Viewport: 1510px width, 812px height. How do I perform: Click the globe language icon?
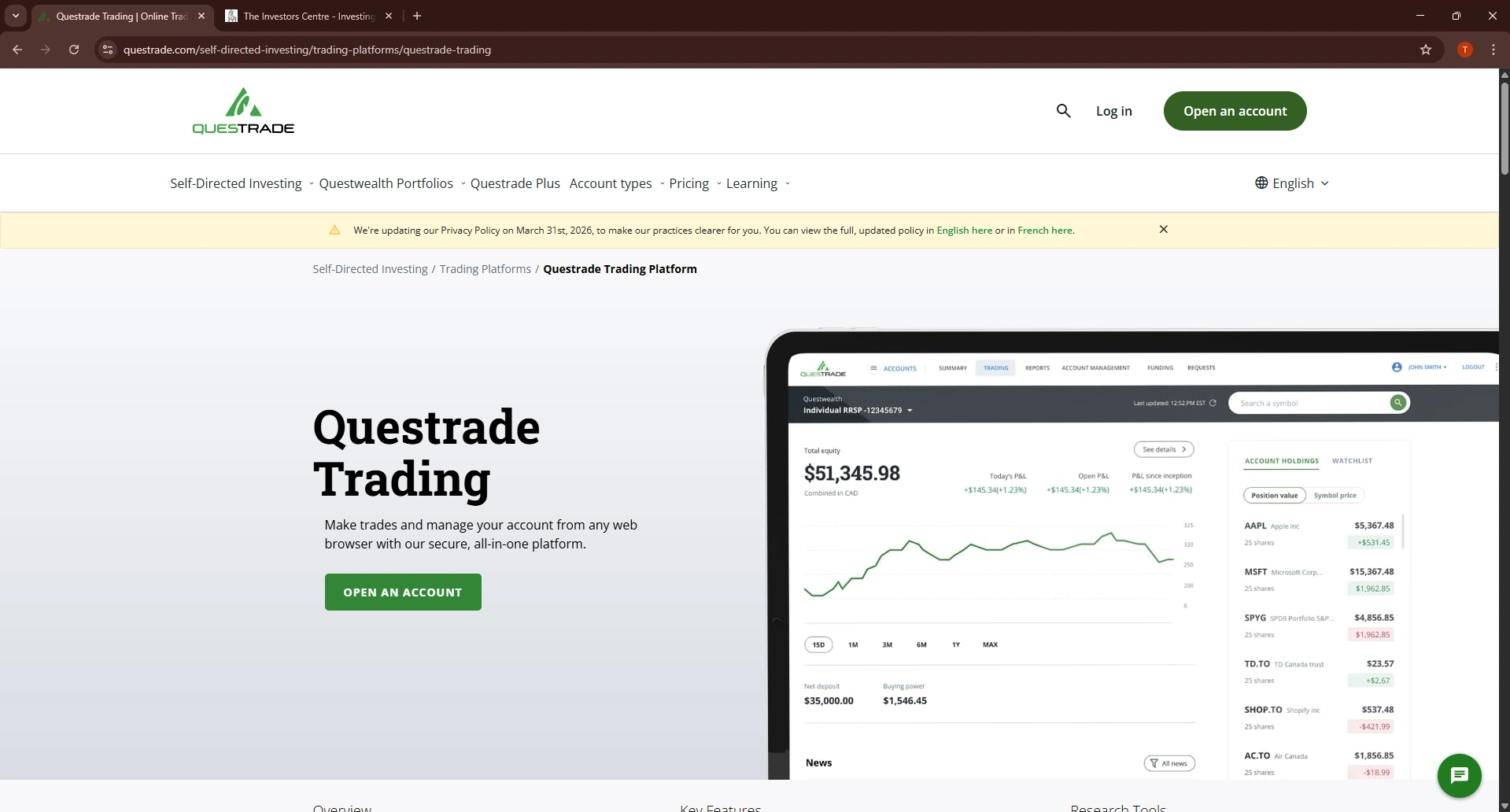click(1261, 183)
